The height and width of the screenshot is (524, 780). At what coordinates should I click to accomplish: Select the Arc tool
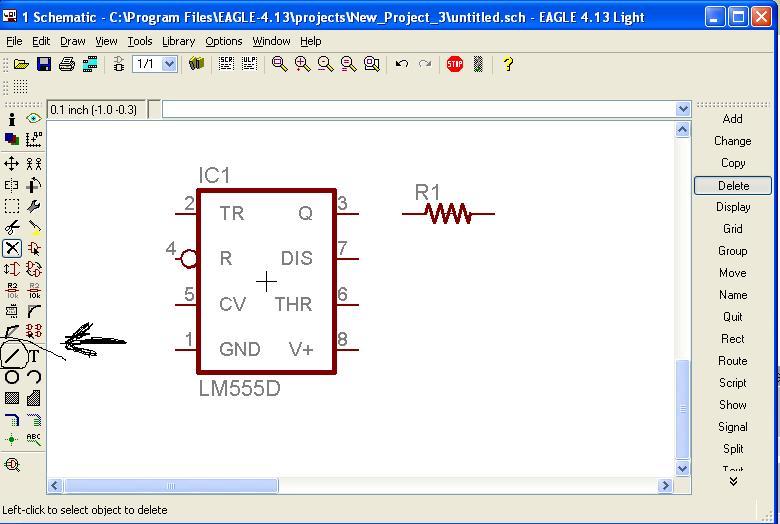click(x=34, y=377)
